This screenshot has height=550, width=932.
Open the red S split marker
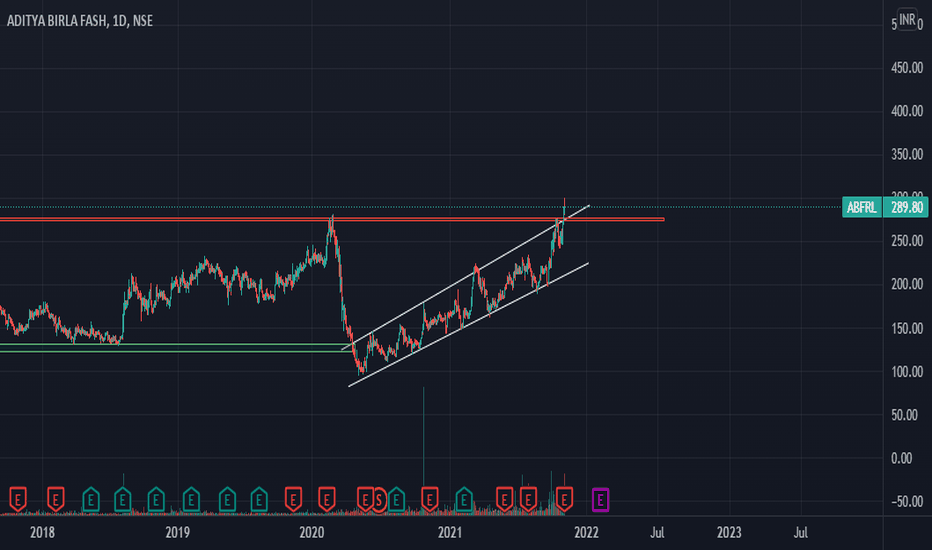click(379, 499)
